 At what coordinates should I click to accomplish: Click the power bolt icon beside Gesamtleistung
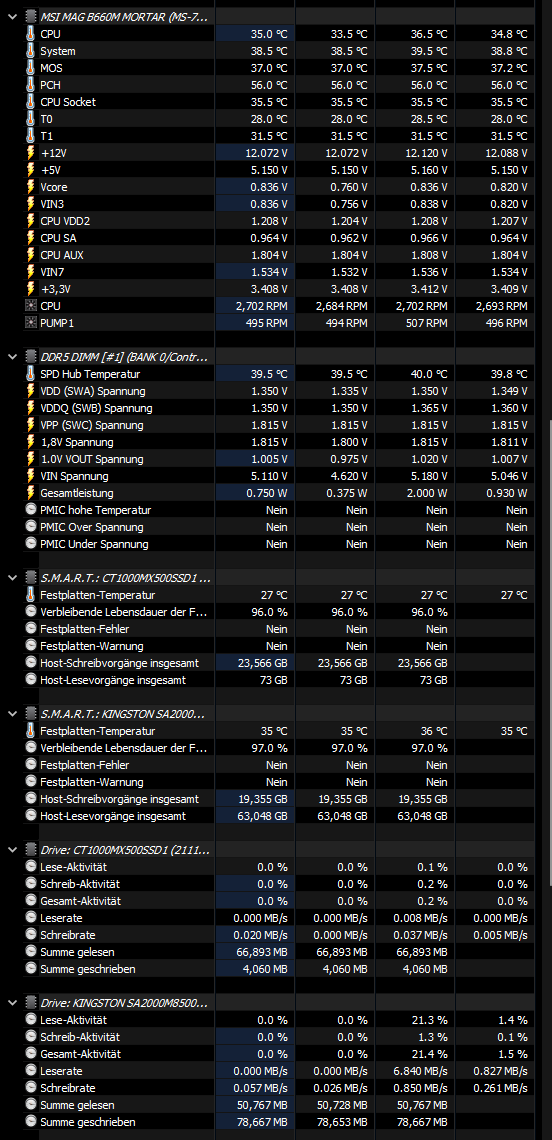[31, 493]
